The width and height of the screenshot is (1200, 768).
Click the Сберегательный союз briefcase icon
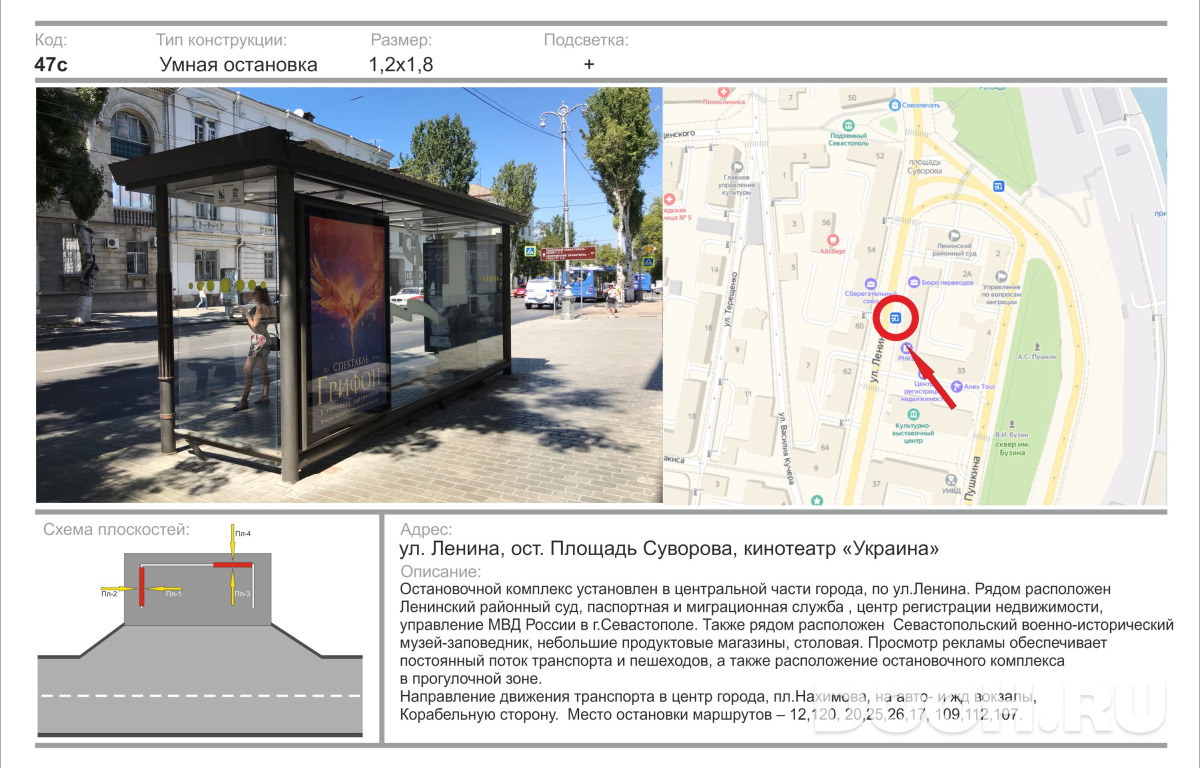pyautogui.click(x=871, y=283)
